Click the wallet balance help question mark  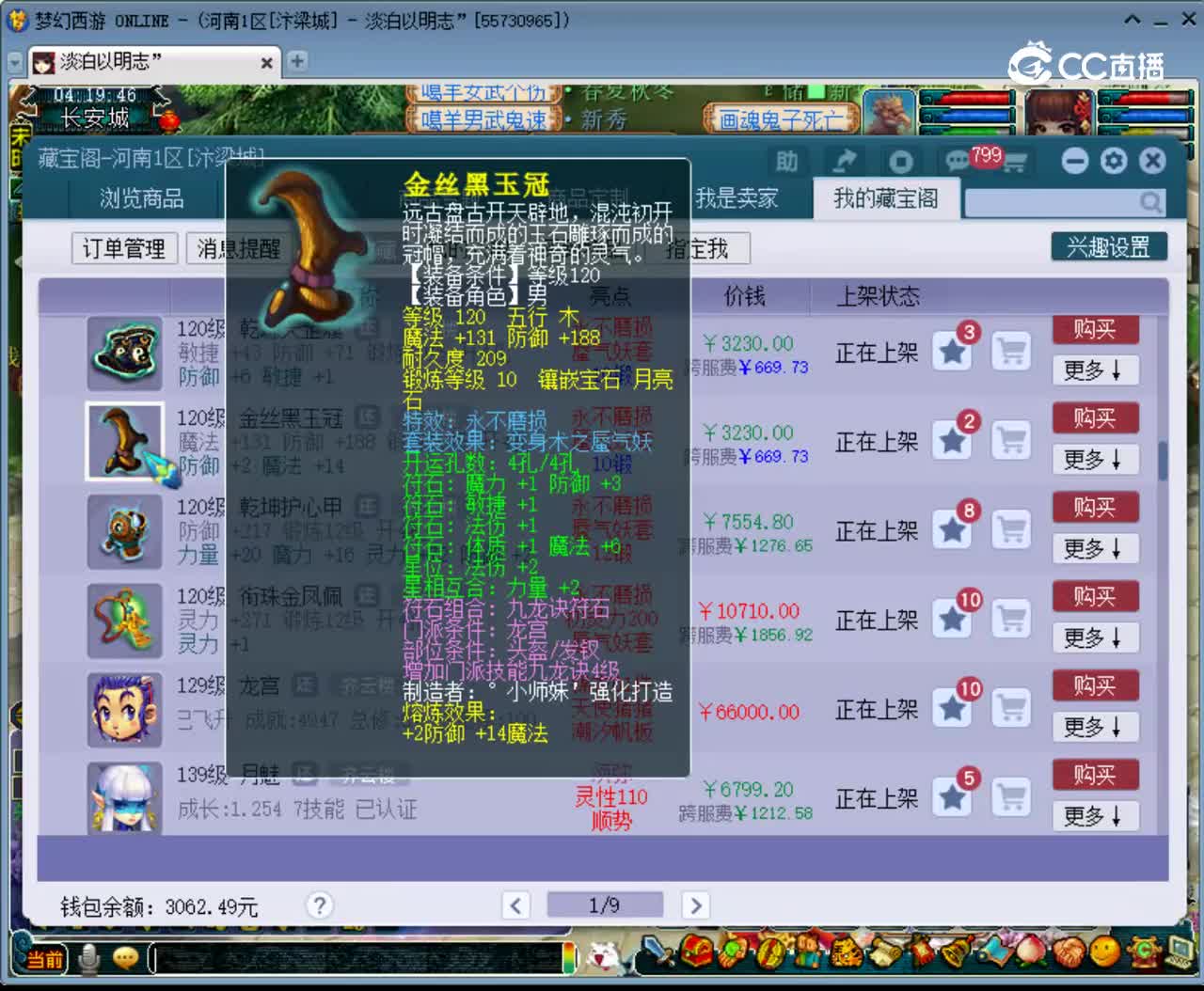coord(320,905)
